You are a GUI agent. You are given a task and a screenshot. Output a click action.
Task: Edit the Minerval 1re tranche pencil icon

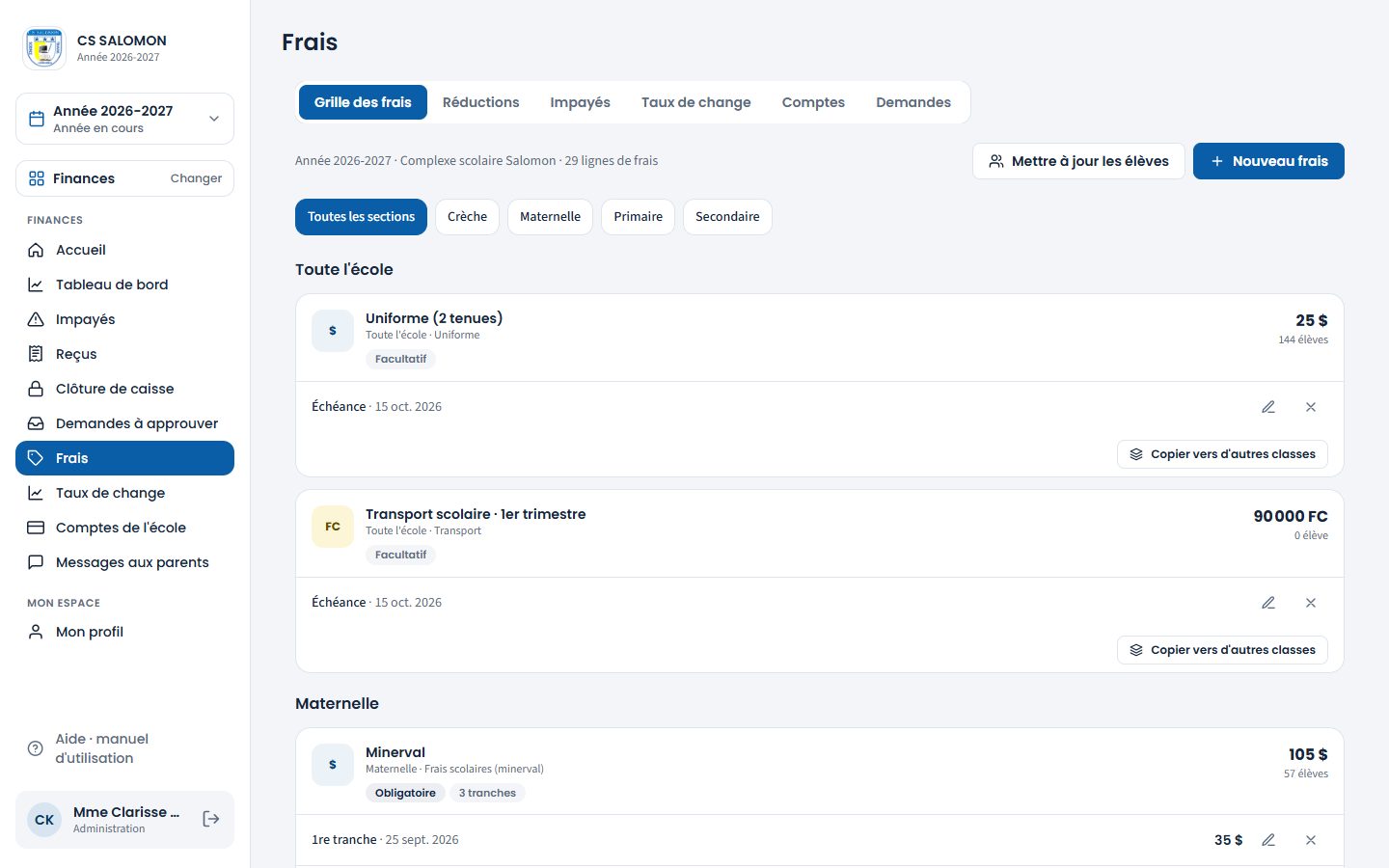point(1268,840)
